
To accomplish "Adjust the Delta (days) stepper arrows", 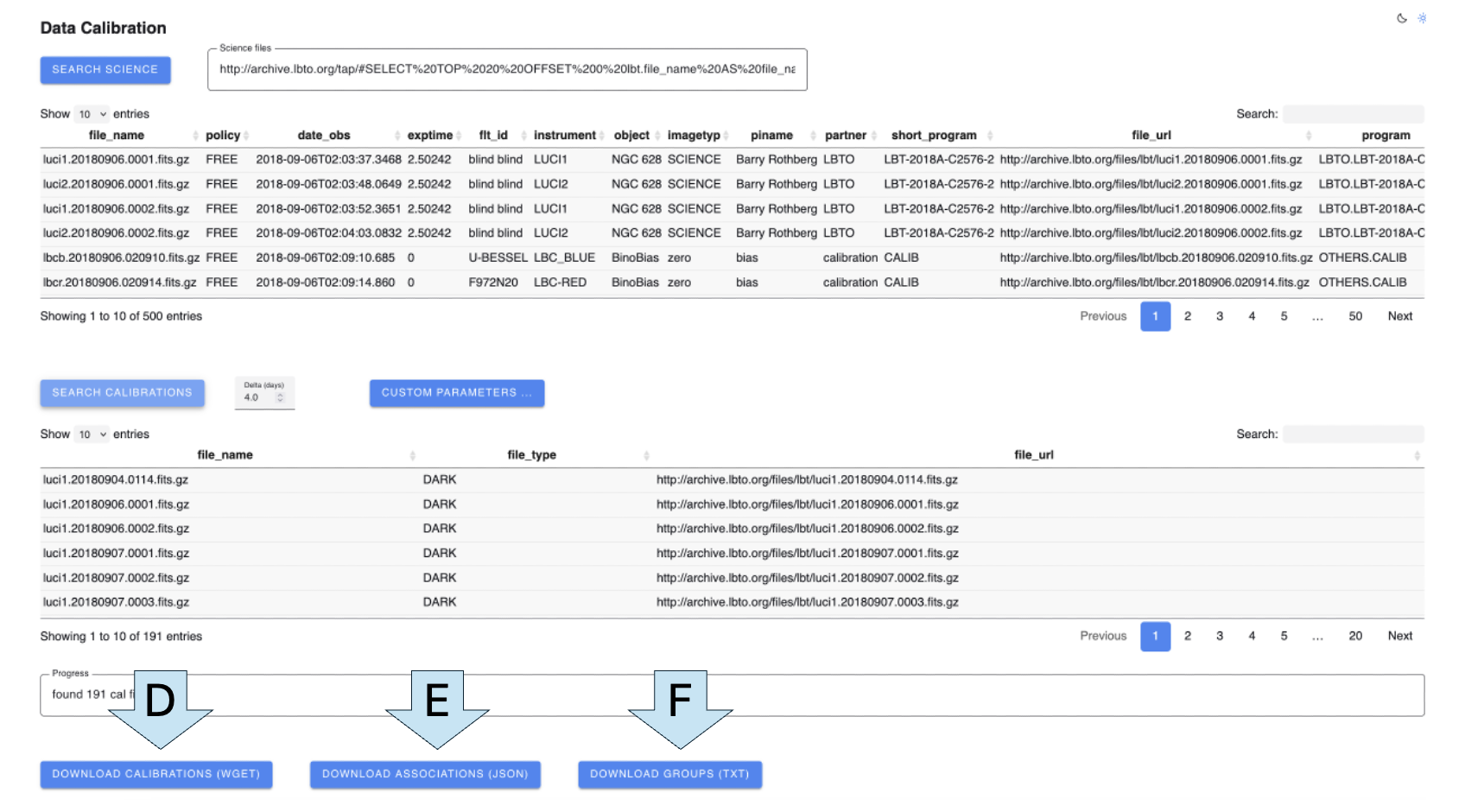I will (x=280, y=397).
